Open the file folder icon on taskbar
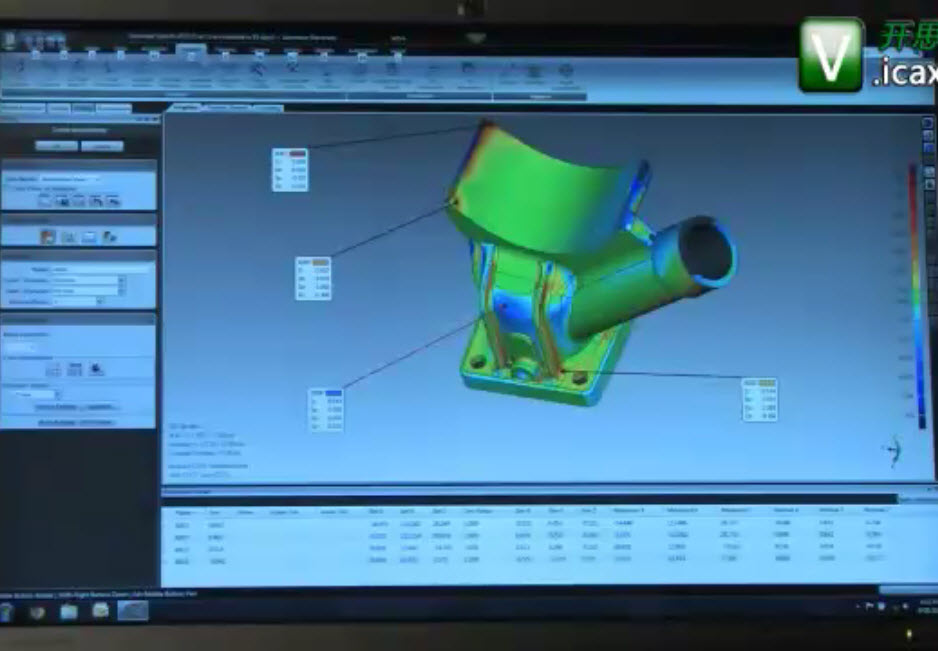 point(68,612)
